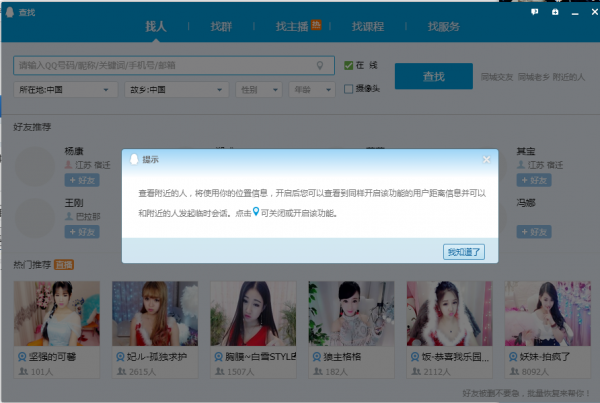This screenshot has width=600, height=403.
Task: Click the 附近的人 link
Action: [x=569, y=76]
